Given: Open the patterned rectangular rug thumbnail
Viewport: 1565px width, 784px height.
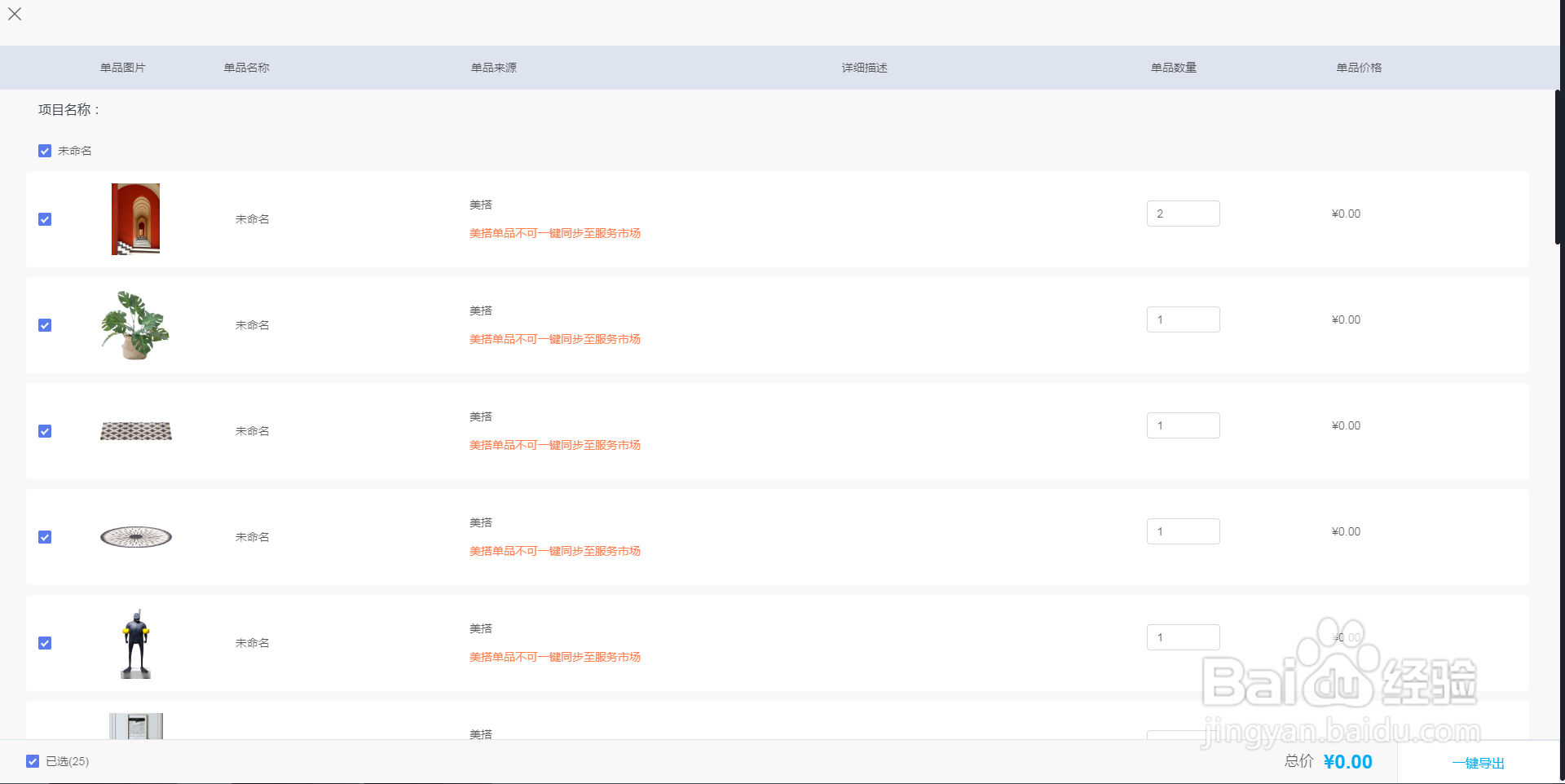Looking at the screenshot, I should click(135, 431).
